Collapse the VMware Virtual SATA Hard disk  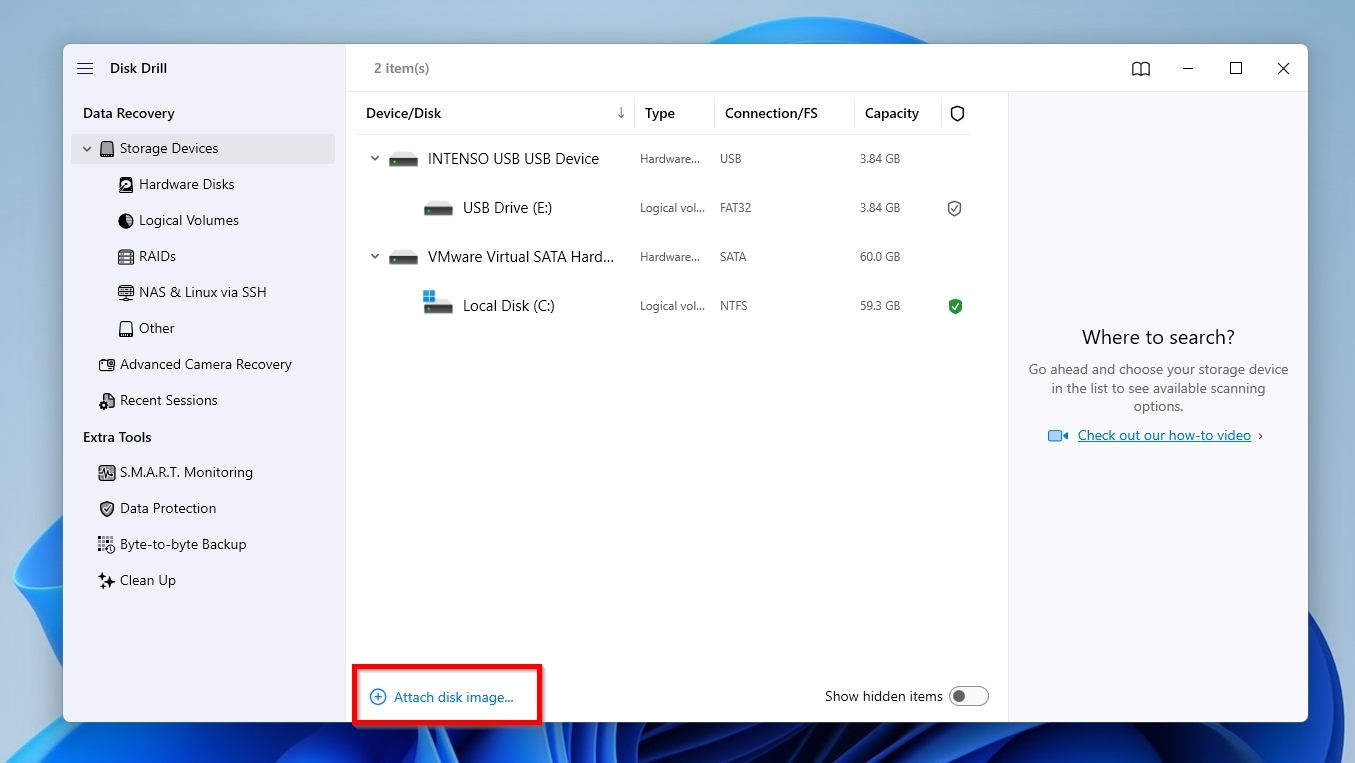pos(374,256)
